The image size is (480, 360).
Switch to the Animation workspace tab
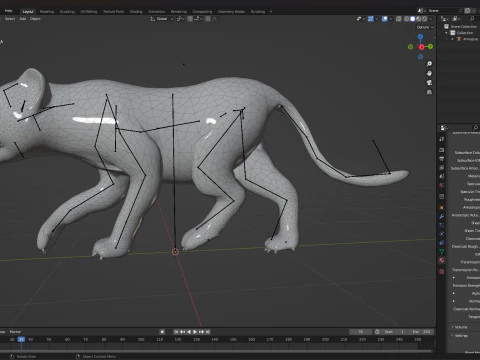156,12
